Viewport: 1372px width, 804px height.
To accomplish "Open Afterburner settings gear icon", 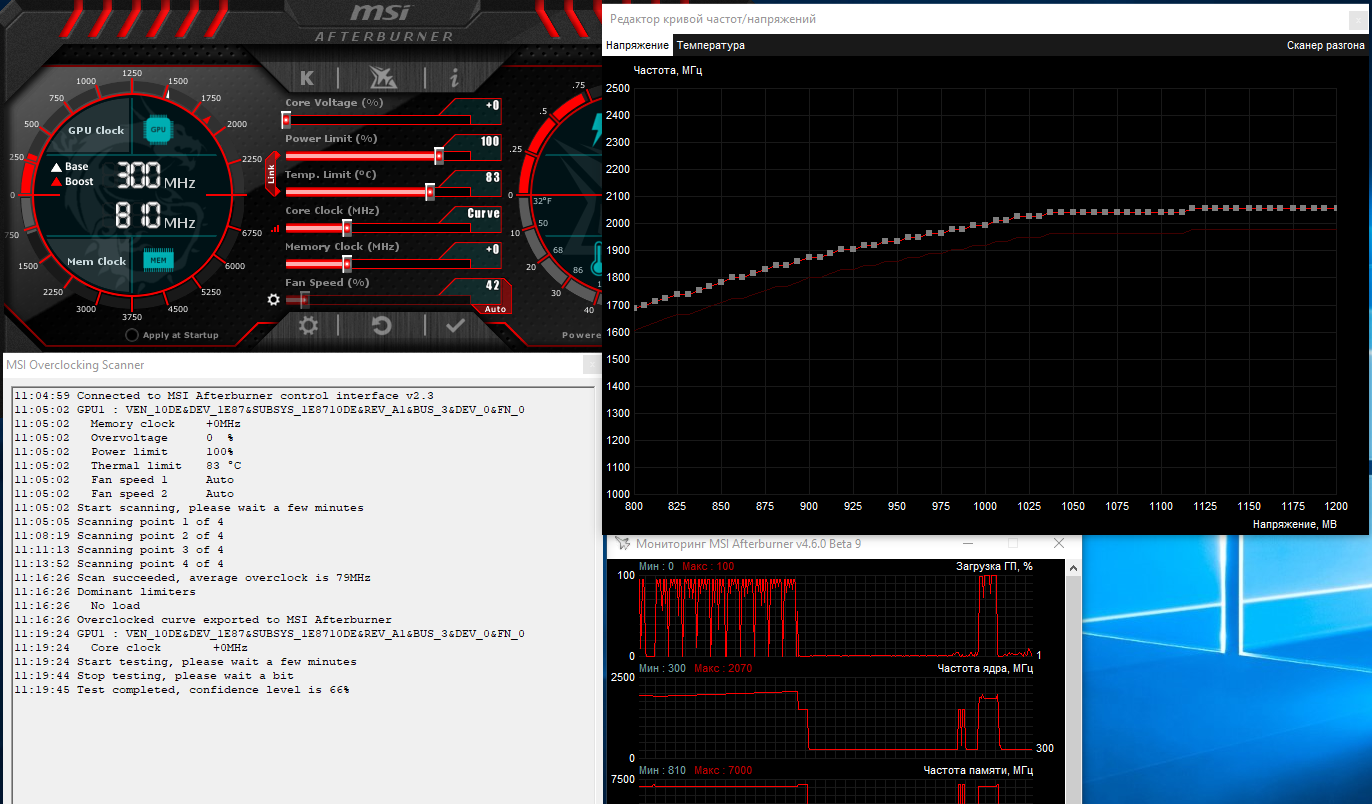I will (x=309, y=325).
